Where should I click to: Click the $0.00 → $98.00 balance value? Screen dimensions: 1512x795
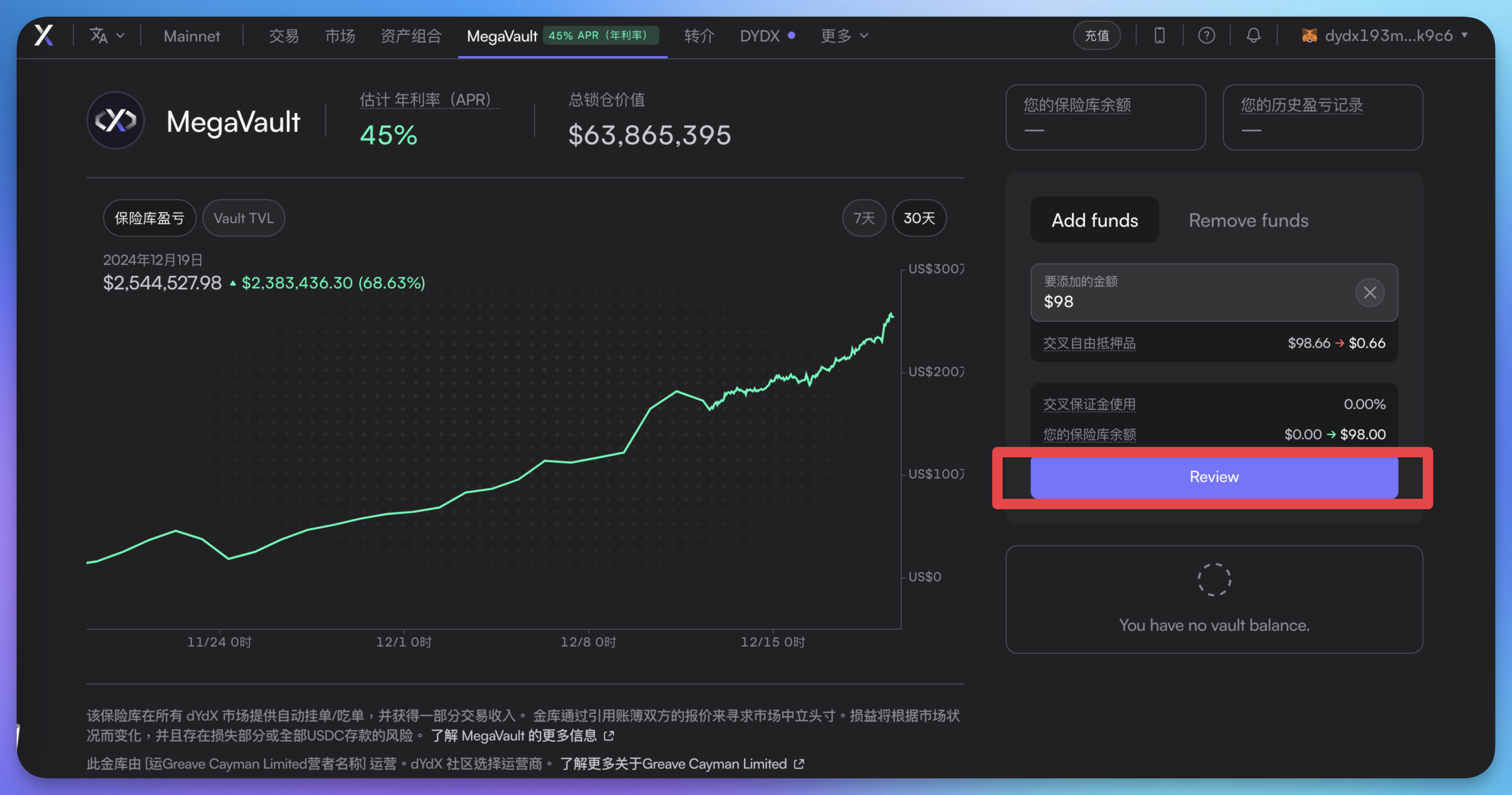click(1335, 435)
